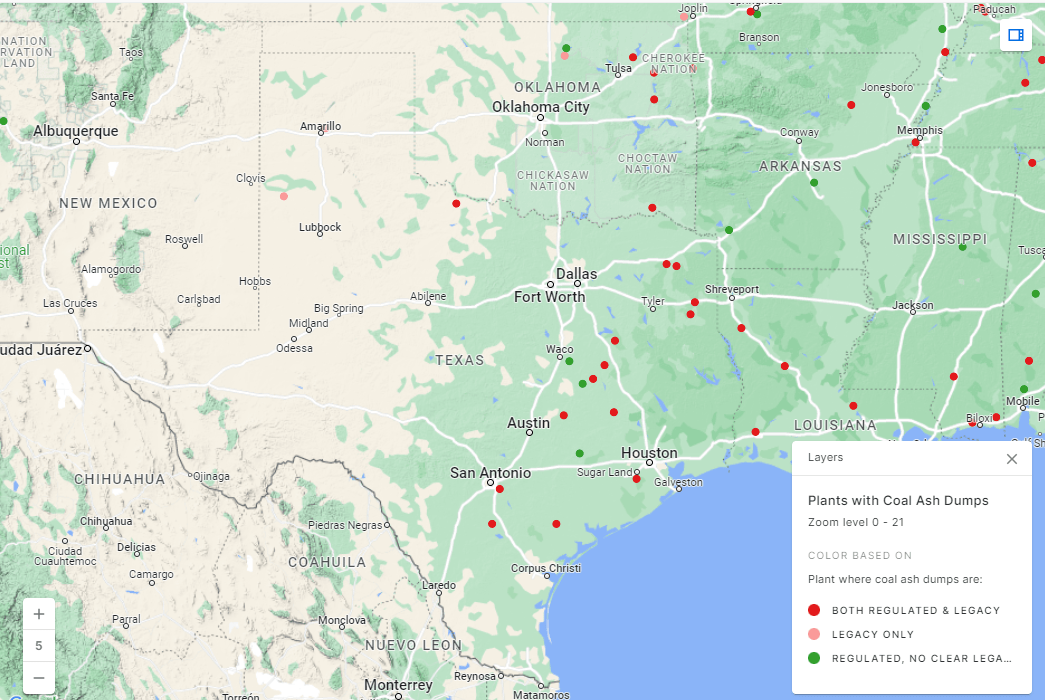This screenshot has height=700, width=1045.
Task: Click the green marker near Mobile
Action: 1022,388
